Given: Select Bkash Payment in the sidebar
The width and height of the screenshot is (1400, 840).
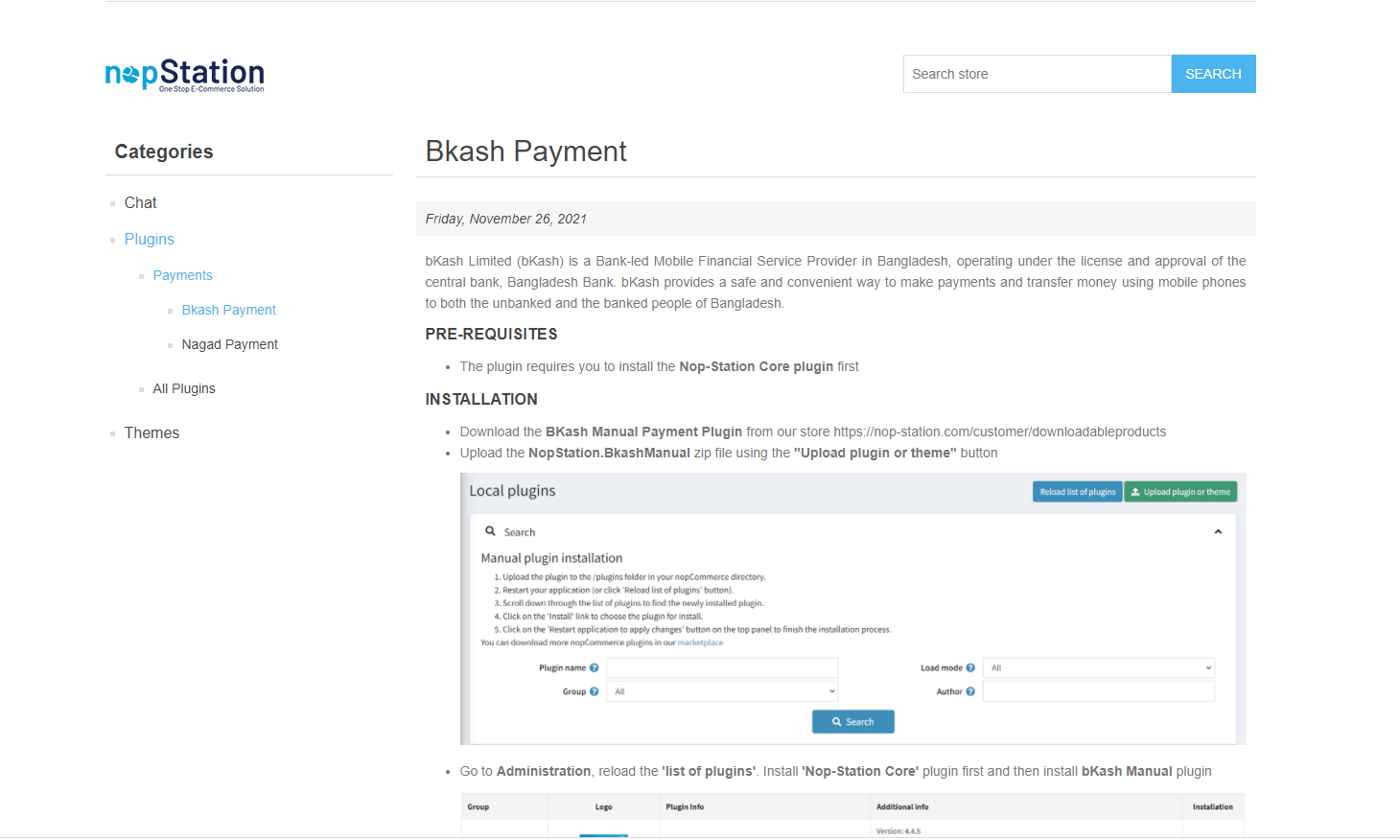Looking at the screenshot, I should [228, 310].
